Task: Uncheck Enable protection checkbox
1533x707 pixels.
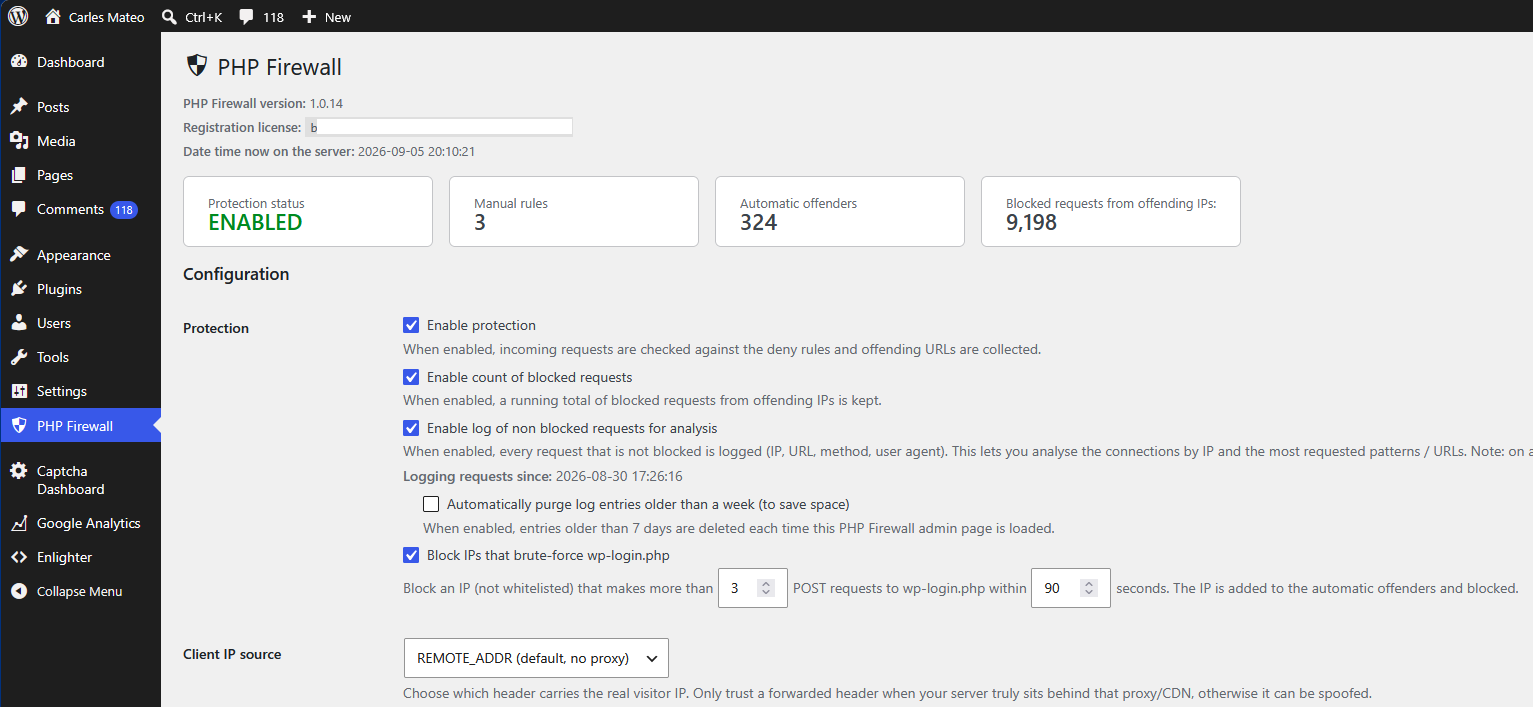Action: coord(411,325)
